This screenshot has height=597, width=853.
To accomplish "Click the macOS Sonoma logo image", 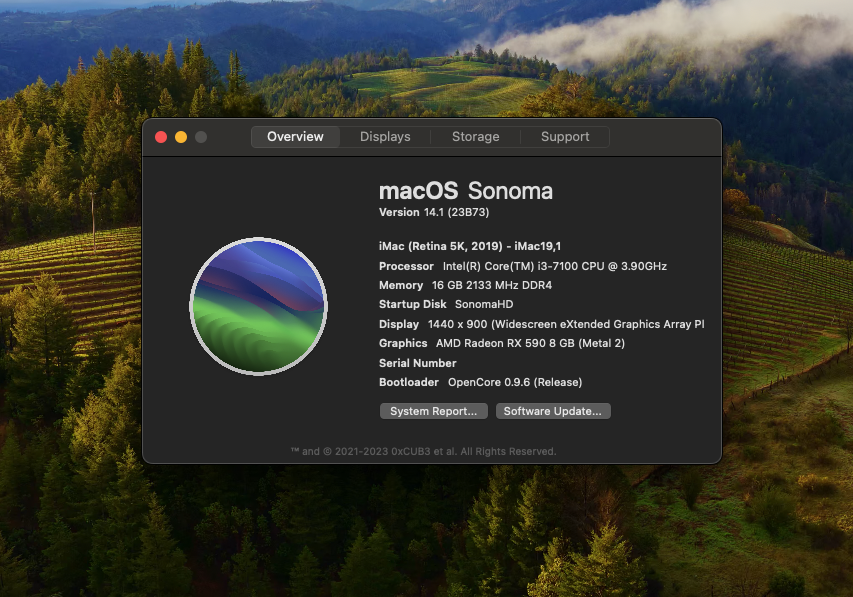I will click(x=258, y=306).
